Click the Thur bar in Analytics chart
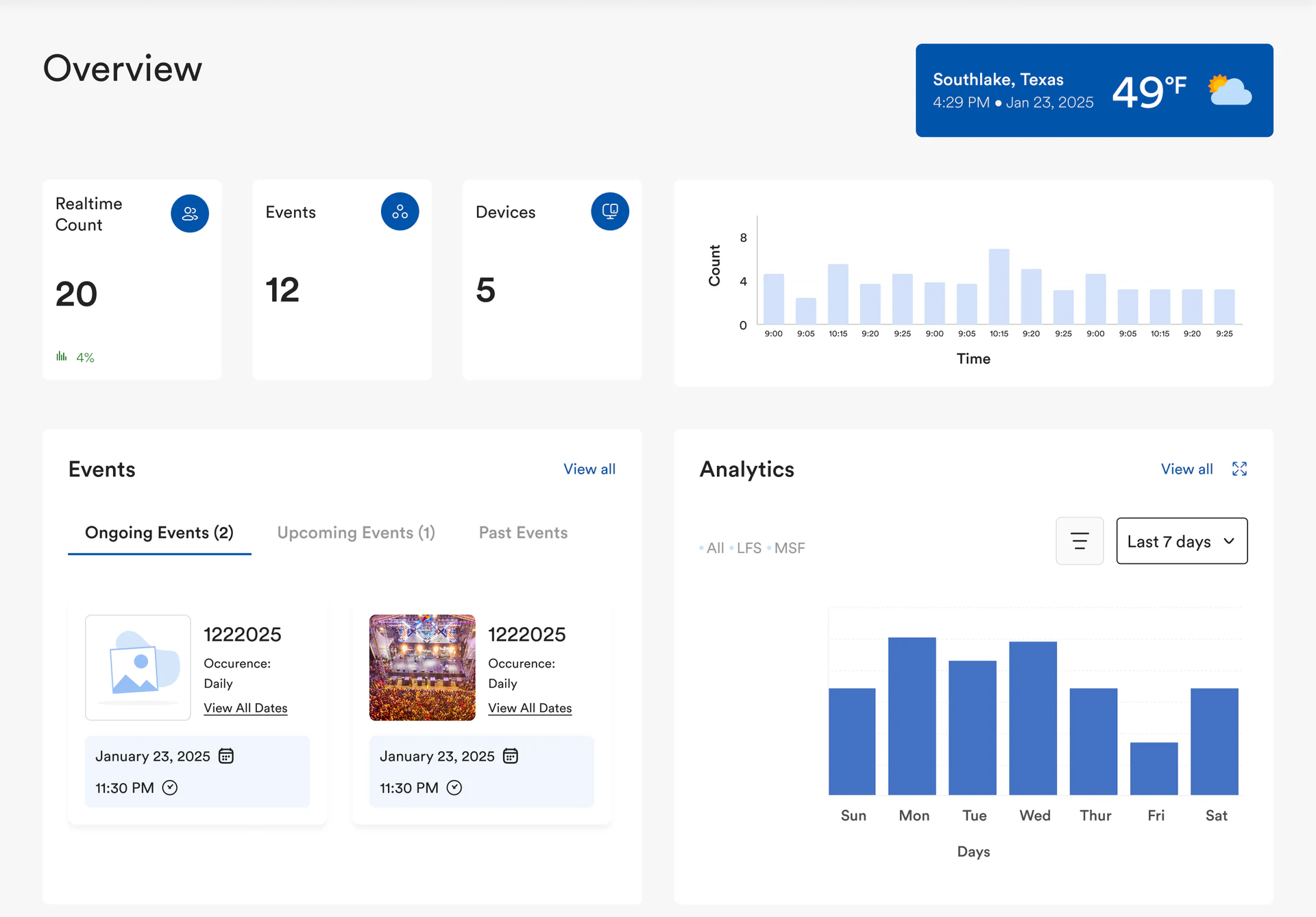This screenshot has width=1316, height=917. [1094, 742]
